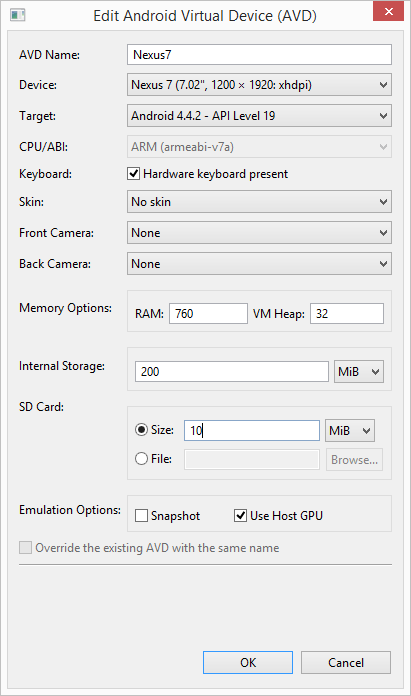The height and width of the screenshot is (696, 411).
Task: Expand the Front Camera dropdown
Action: pos(259,233)
